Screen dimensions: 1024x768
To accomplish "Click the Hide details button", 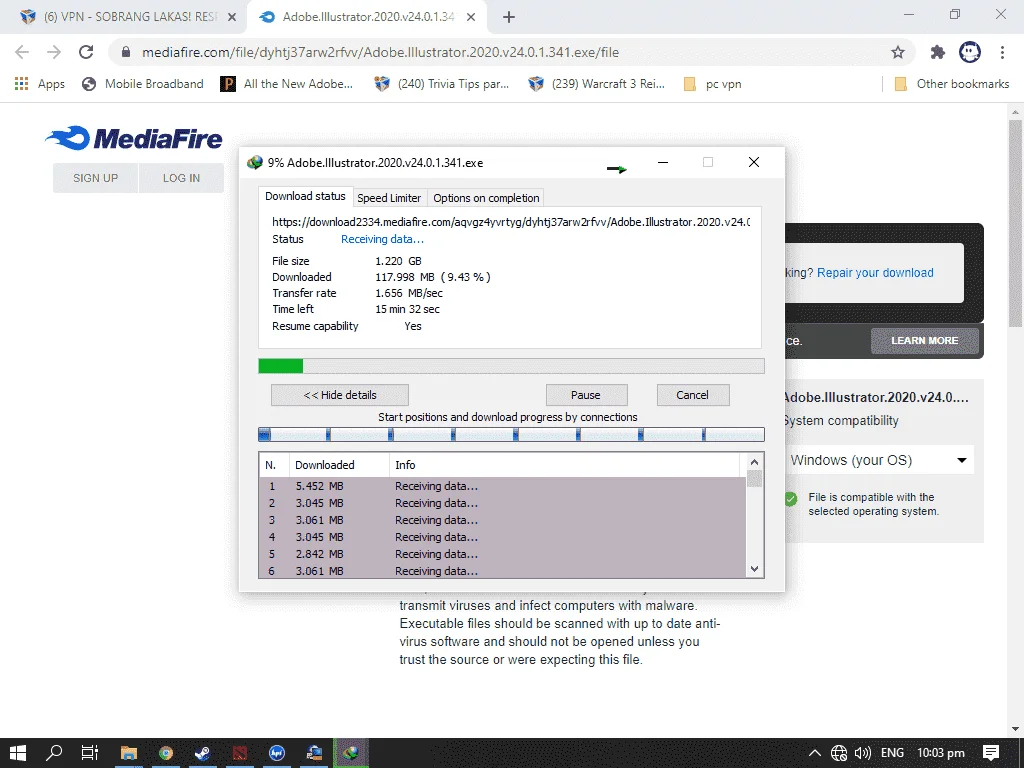I will (340, 395).
